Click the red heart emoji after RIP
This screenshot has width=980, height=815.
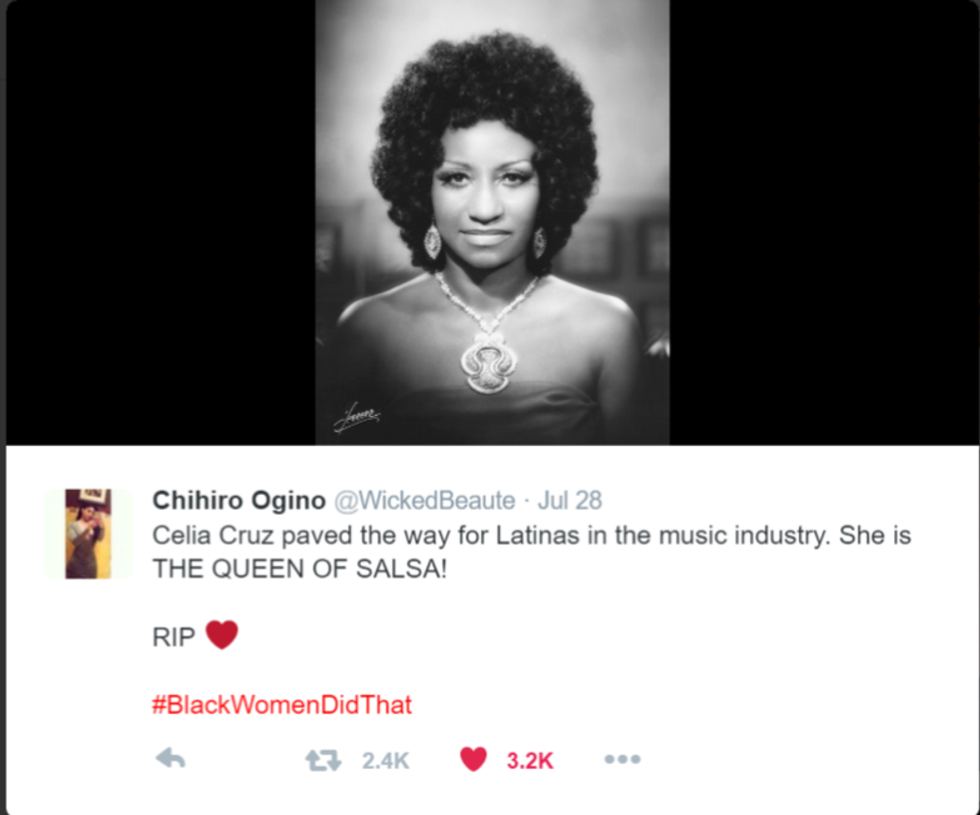click(222, 635)
